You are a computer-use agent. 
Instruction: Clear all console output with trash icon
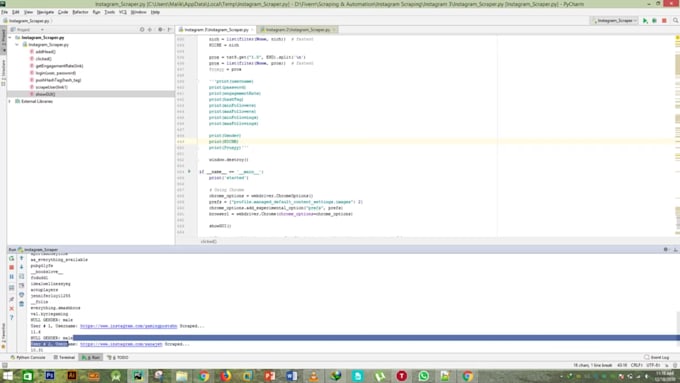[x=21, y=304]
